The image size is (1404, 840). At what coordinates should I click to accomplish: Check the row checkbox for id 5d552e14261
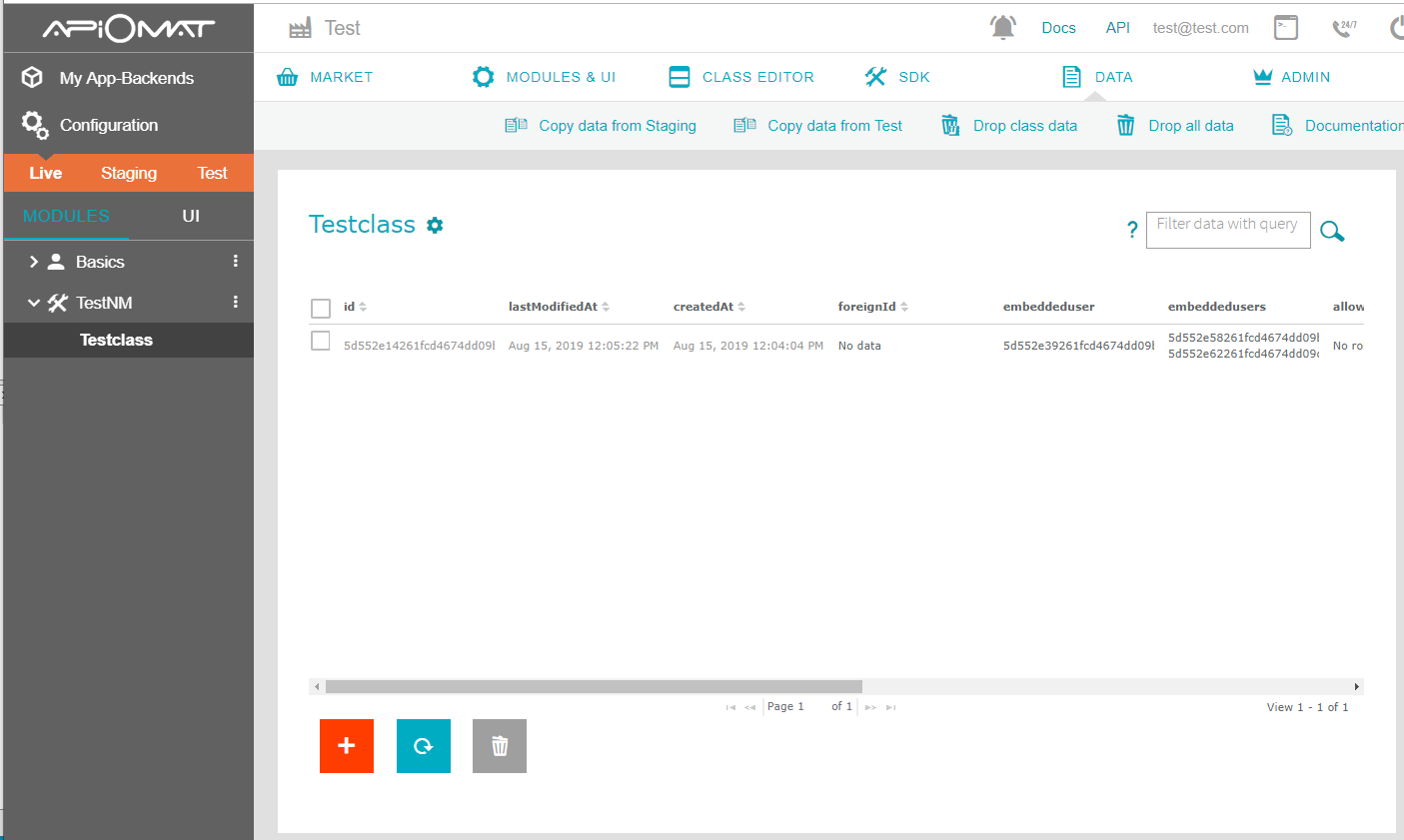tap(321, 341)
